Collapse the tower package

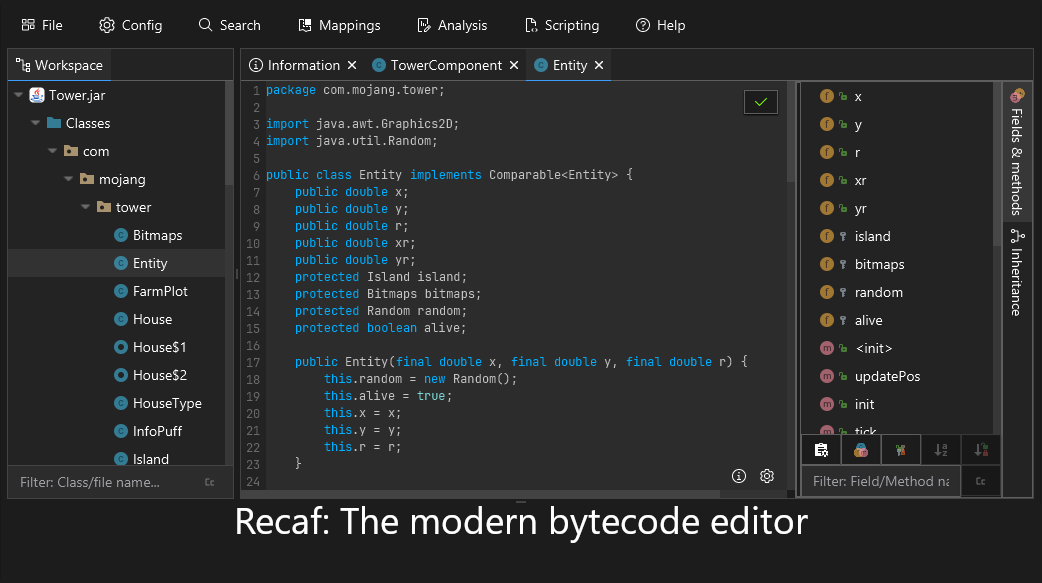(85, 207)
